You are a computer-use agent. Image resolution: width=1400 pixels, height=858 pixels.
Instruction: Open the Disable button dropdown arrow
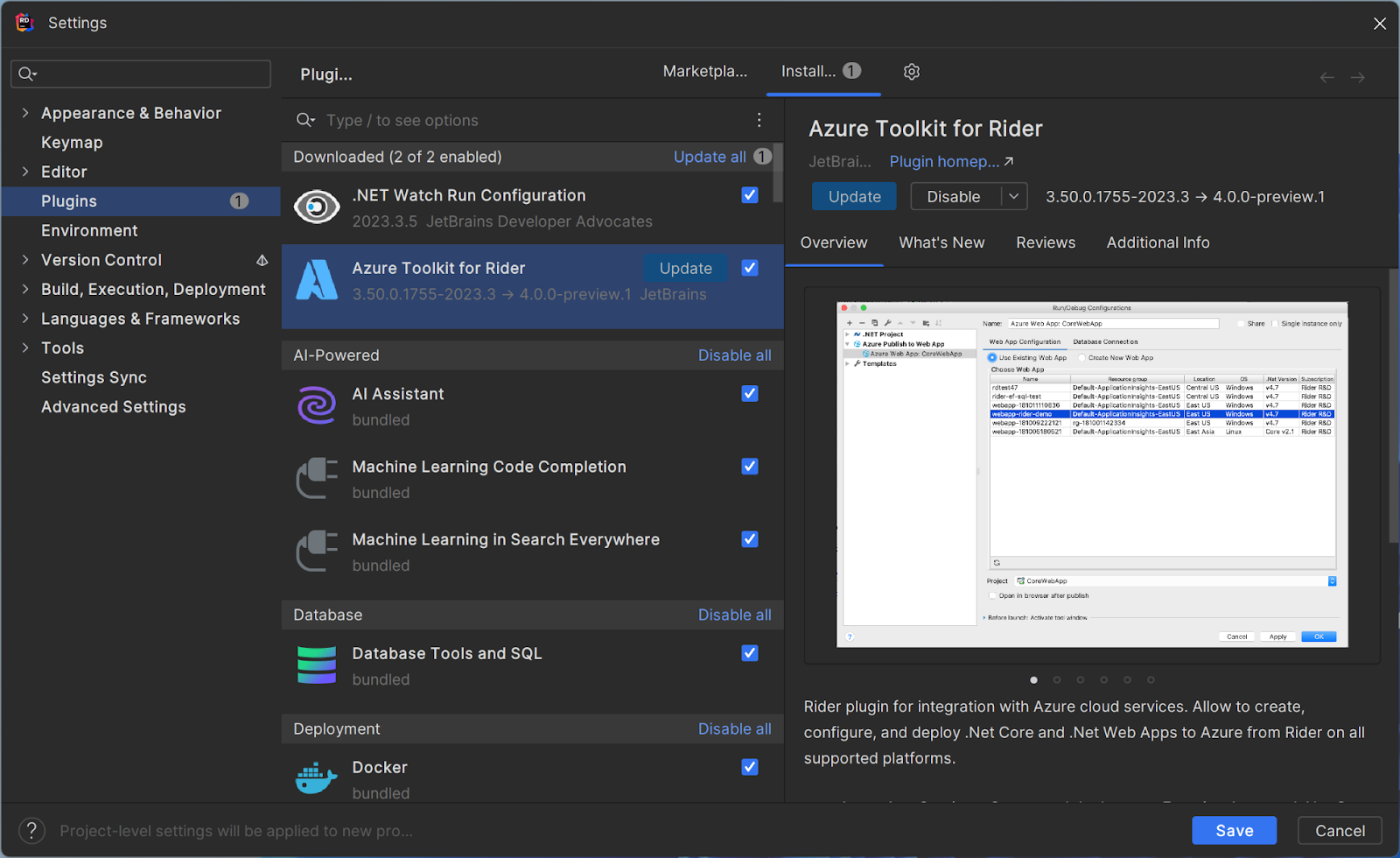(x=1013, y=197)
